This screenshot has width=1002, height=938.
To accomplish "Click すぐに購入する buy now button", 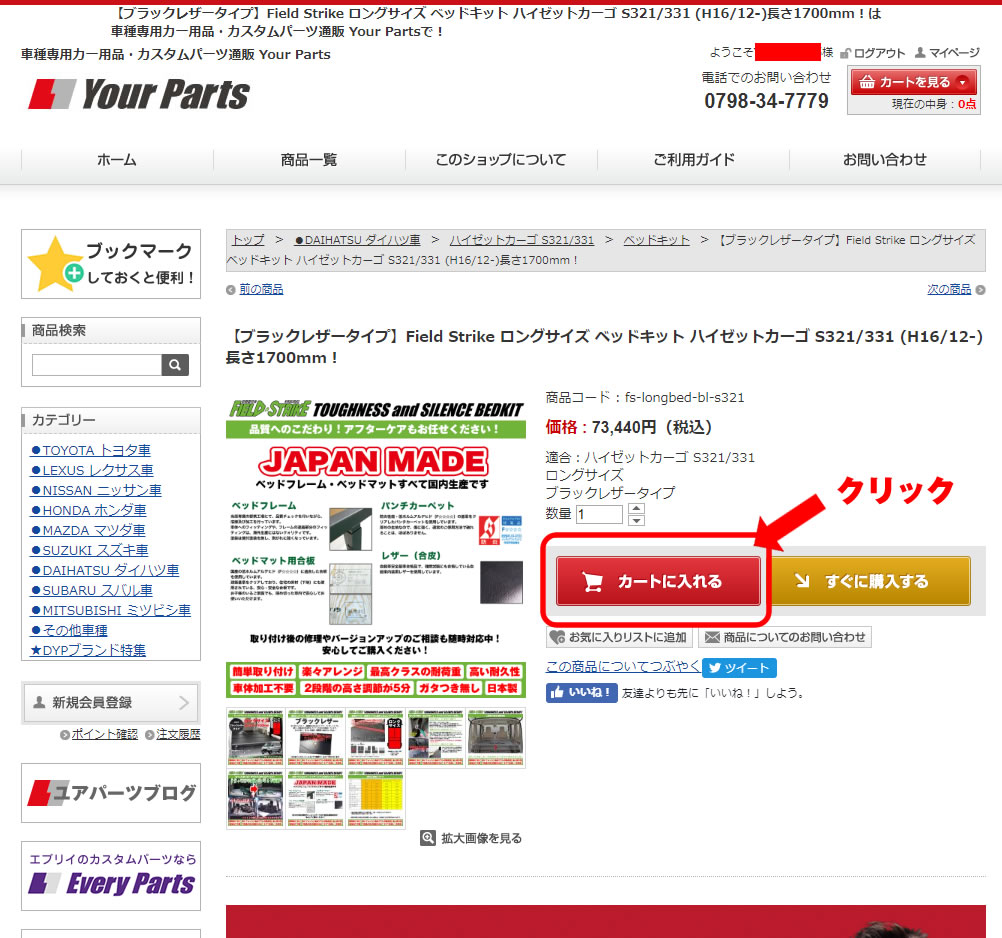I will coord(872,581).
